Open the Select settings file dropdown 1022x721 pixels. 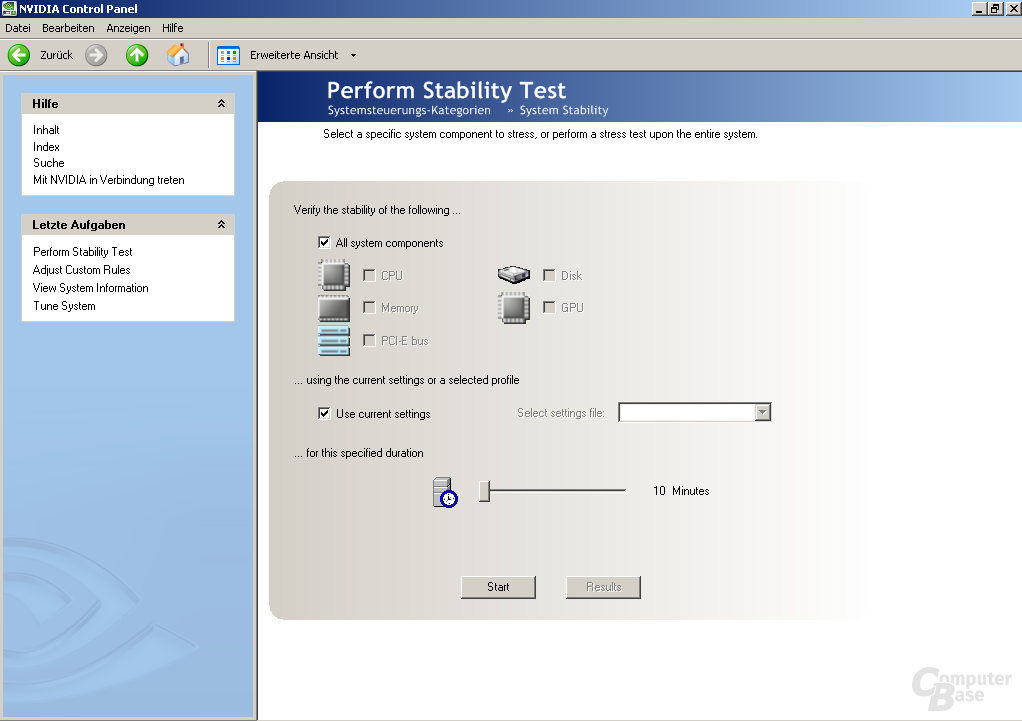763,412
